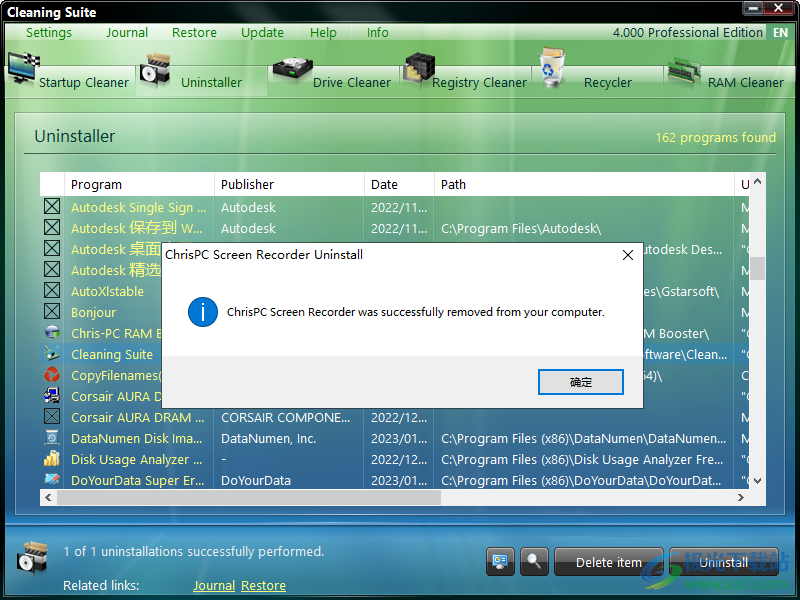The image size is (800, 600).
Task: Click vertical scrollbar up arrow
Action: point(758,181)
